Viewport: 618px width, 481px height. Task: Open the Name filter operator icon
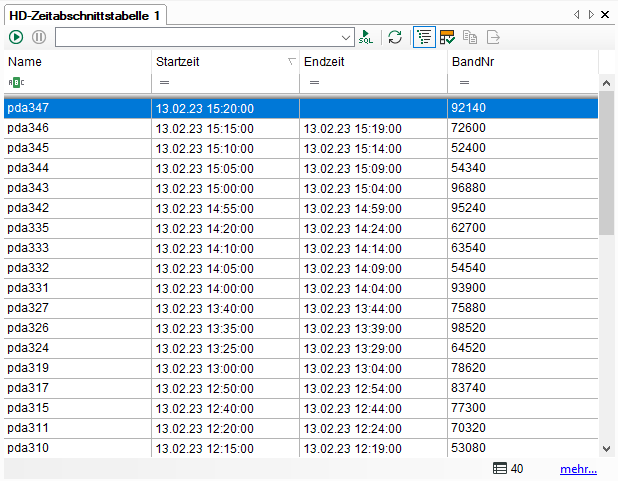point(15,82)
